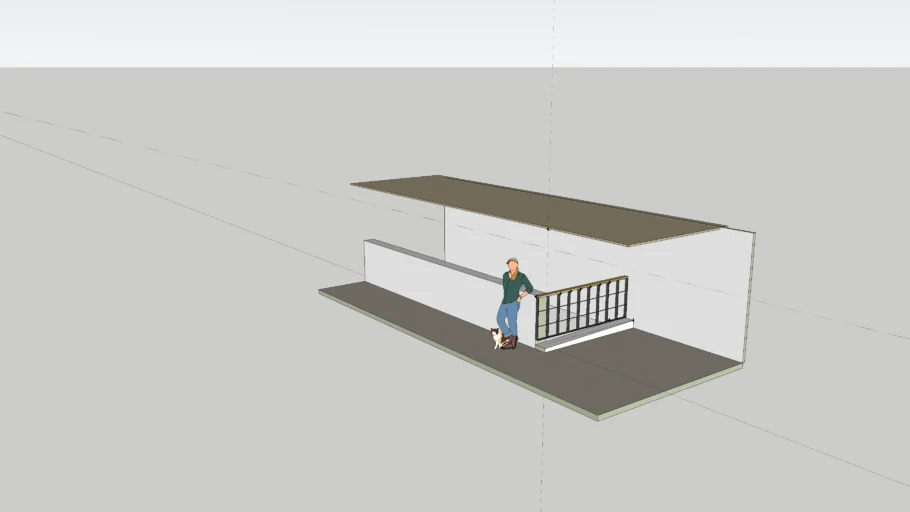Select the near left corner of floor platform
This screenshot has width=910, height=512.
(322, 292)
